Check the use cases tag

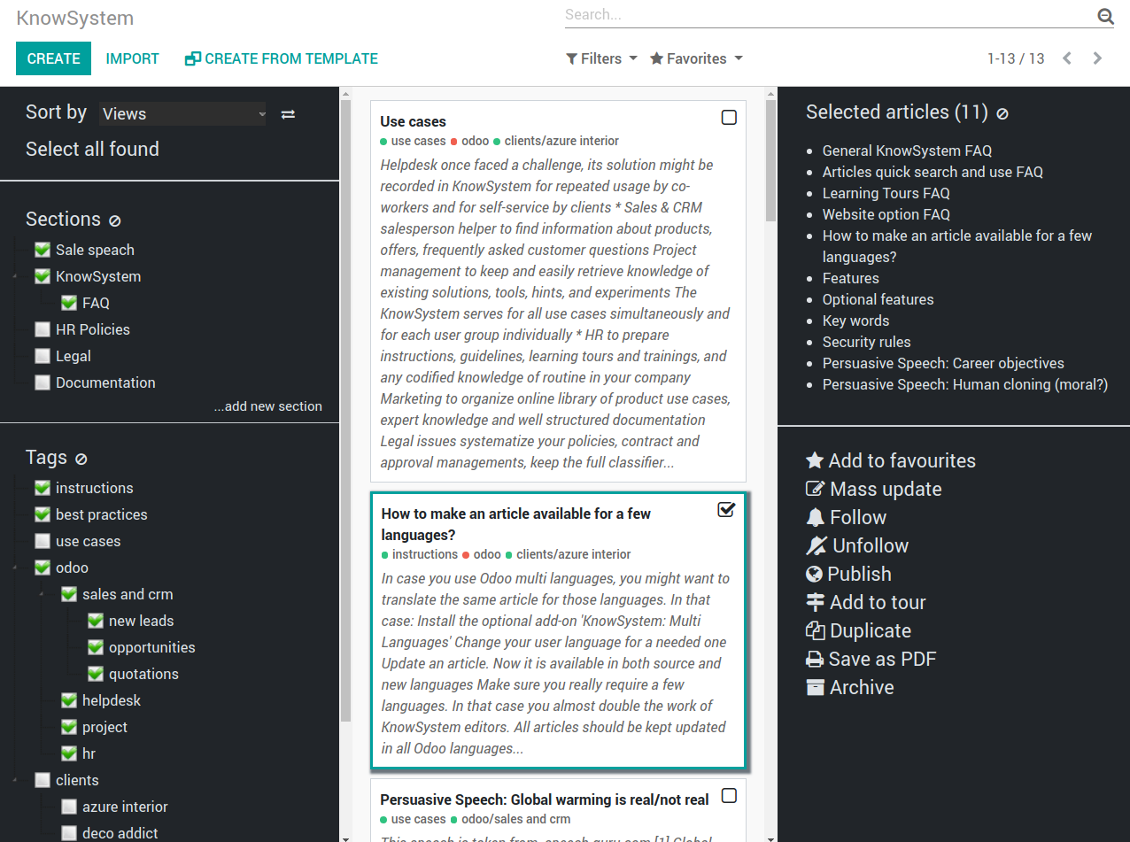pos(43,541)
